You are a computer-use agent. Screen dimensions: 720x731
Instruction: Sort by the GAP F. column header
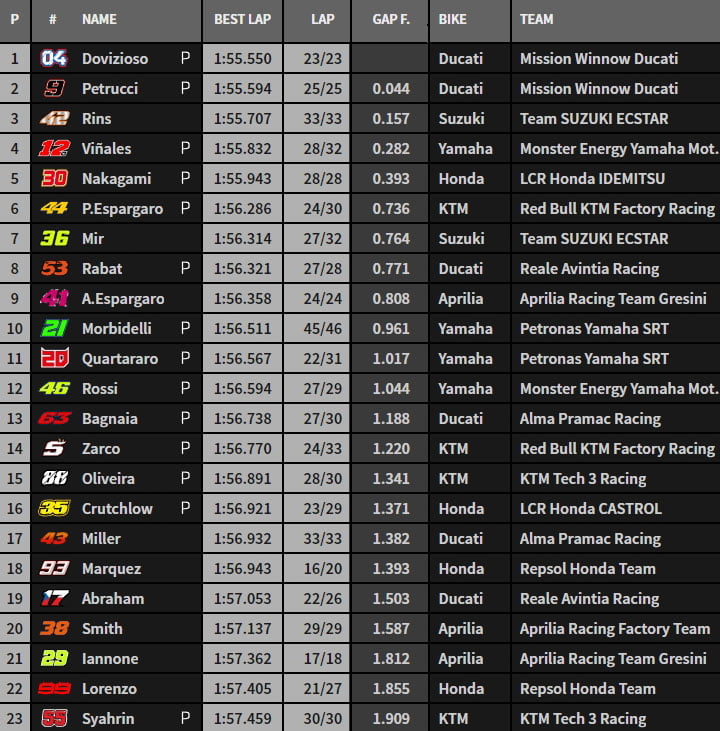pyautogui.click(x=389, y=19)
